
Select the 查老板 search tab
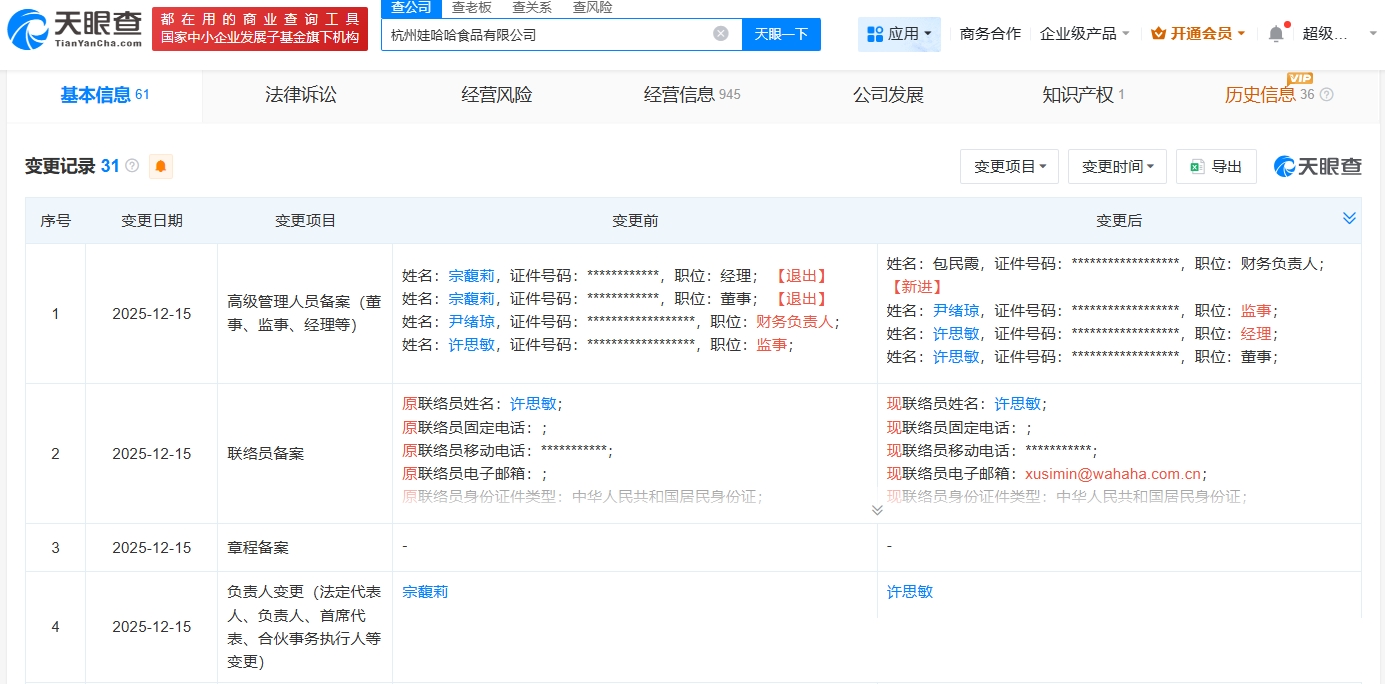(471, 8)
